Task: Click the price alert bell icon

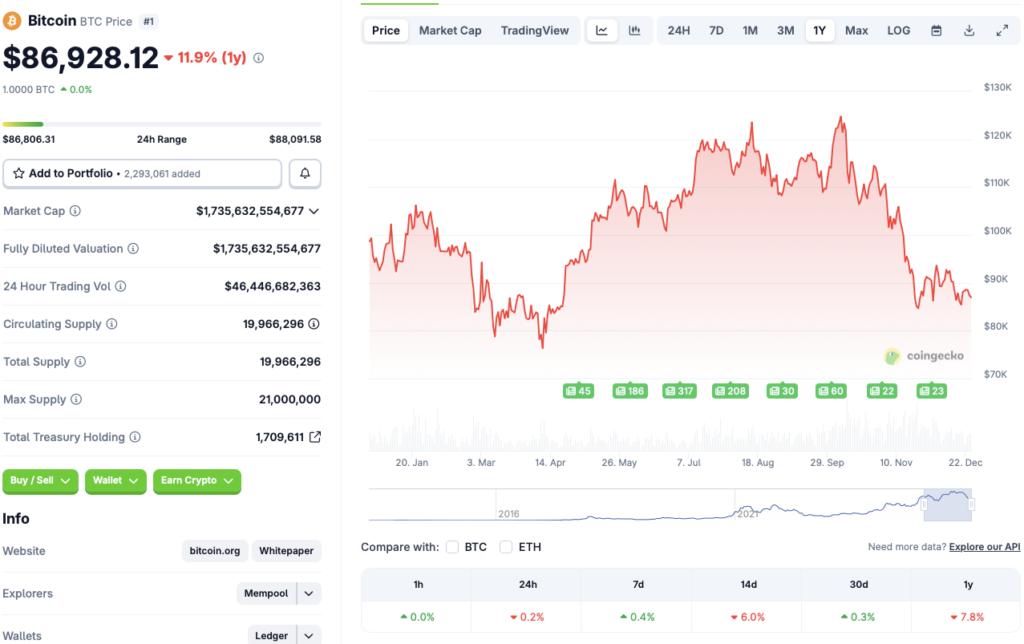Action: pyautogui.click(x=305, y=174)
